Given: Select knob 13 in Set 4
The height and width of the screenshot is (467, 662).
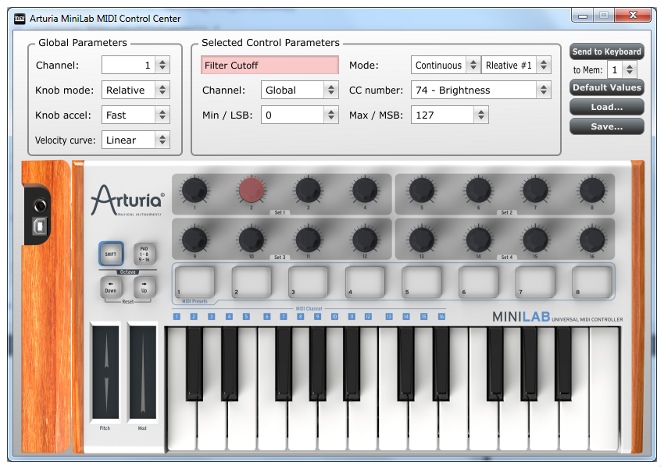Looking at the screenshot, I should pos(422,239).
